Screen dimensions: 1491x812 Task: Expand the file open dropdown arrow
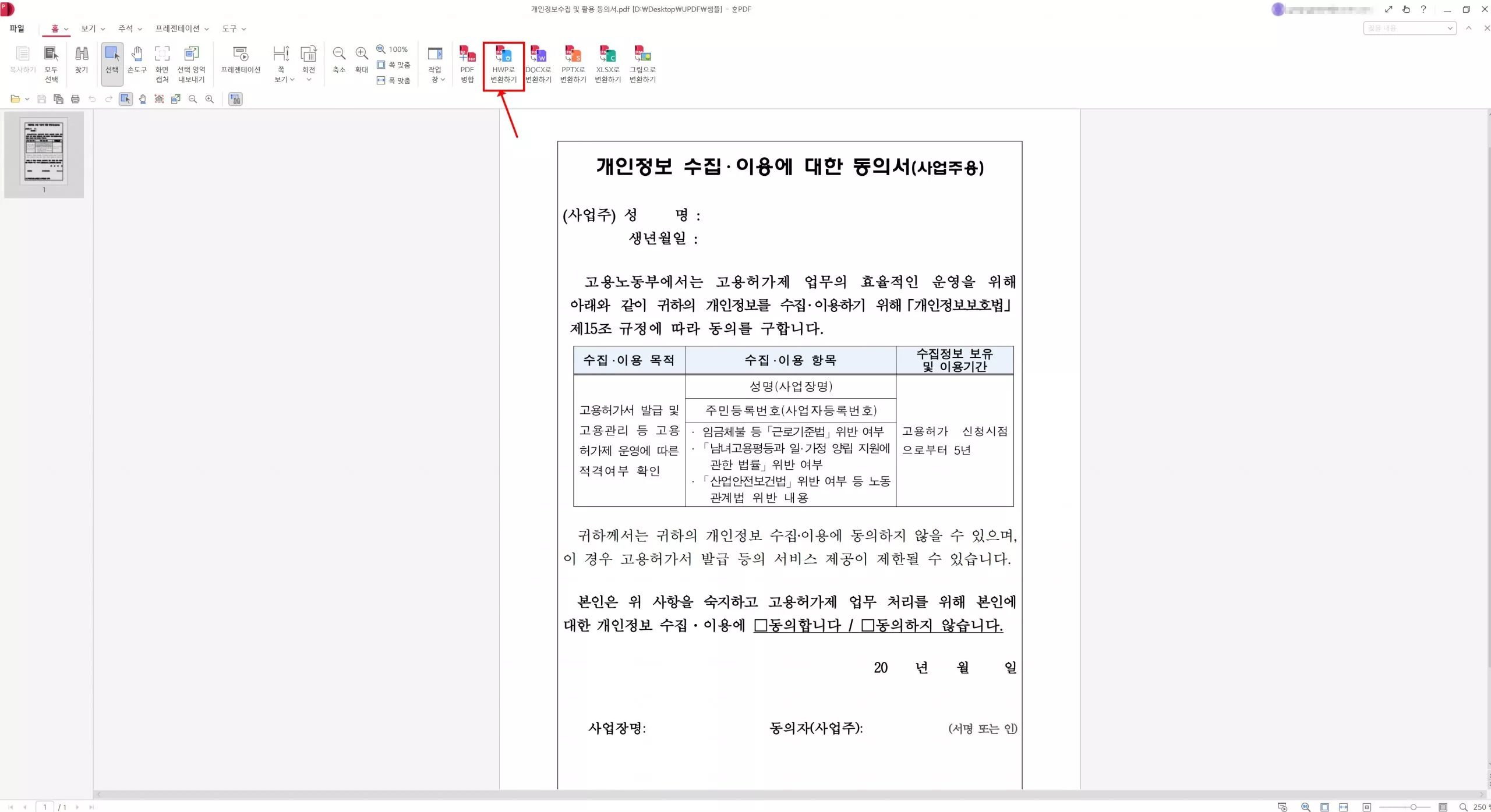(x=26, y=99)
